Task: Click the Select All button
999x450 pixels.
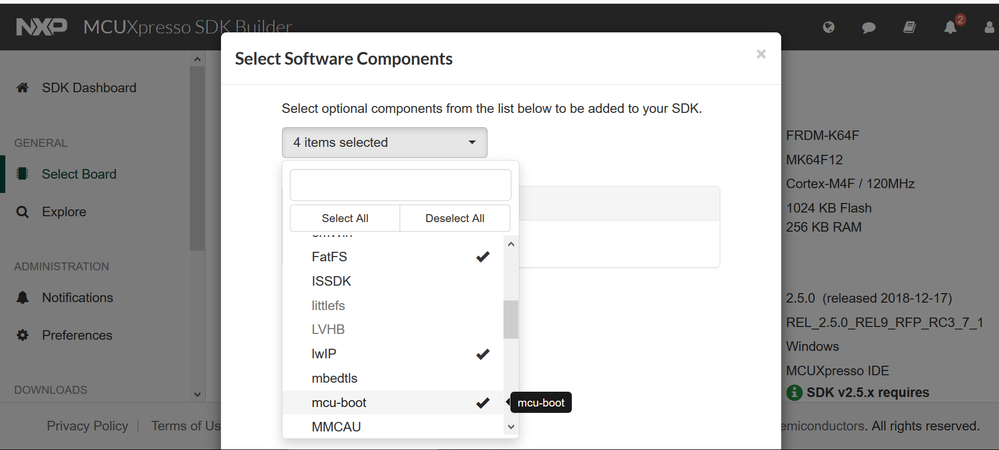Action: click(345, 218)
